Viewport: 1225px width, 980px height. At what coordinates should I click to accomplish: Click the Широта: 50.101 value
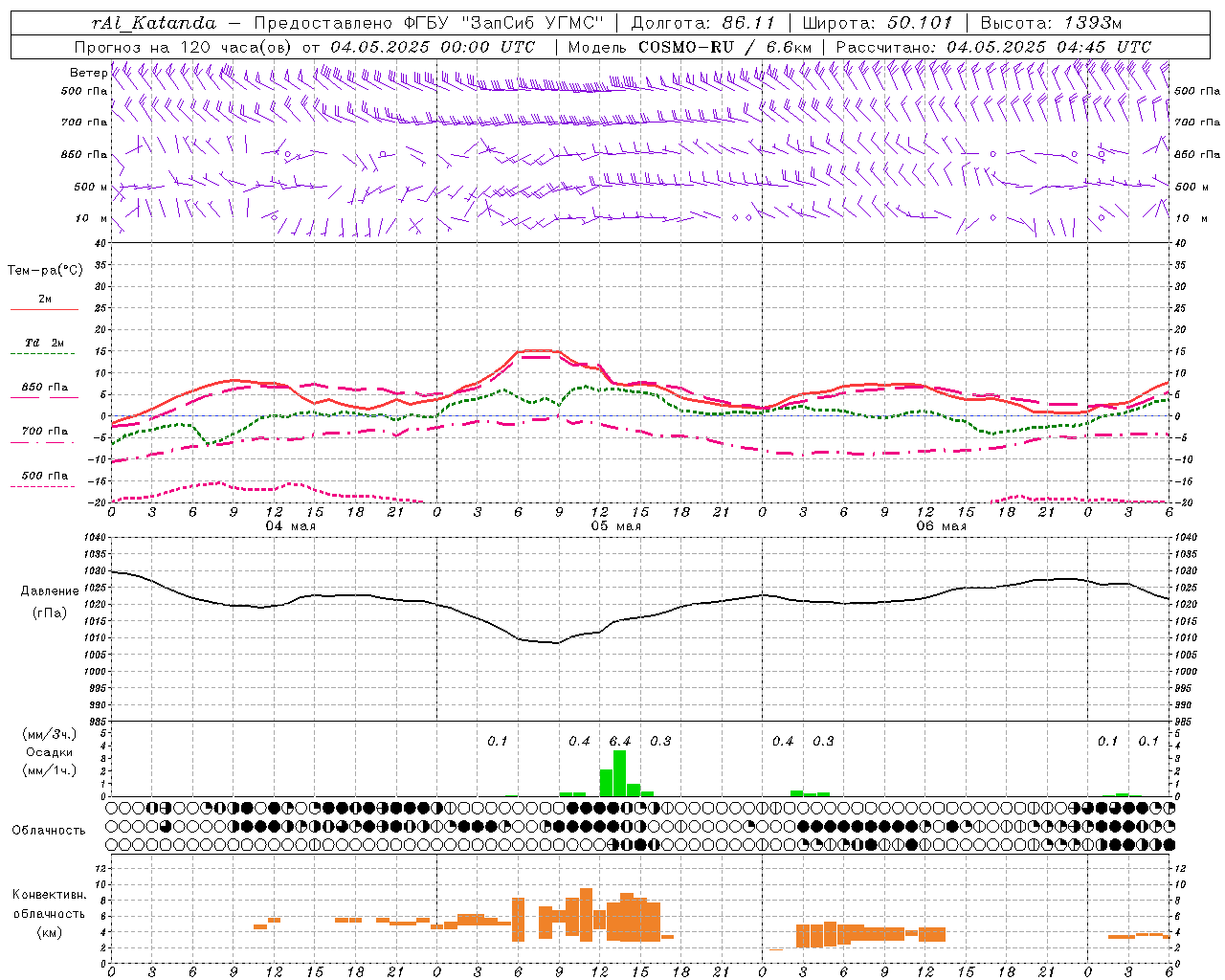878,23
